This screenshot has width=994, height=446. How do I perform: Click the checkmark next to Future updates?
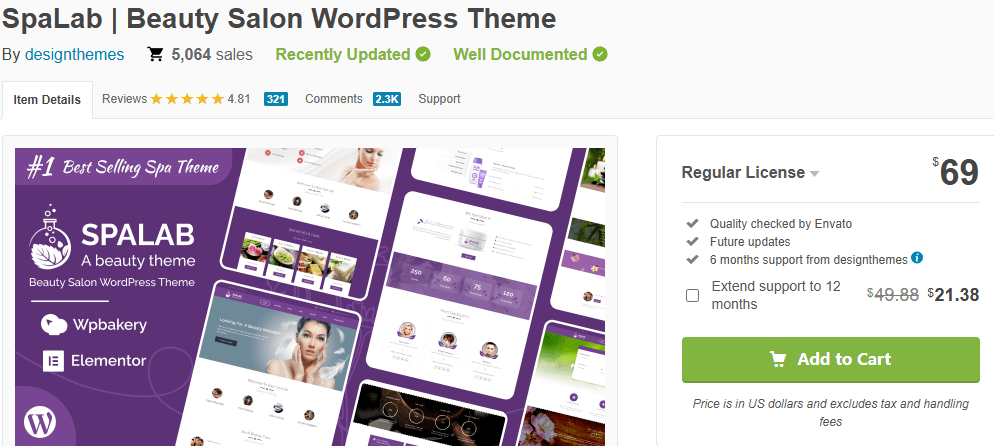(692, 241)
